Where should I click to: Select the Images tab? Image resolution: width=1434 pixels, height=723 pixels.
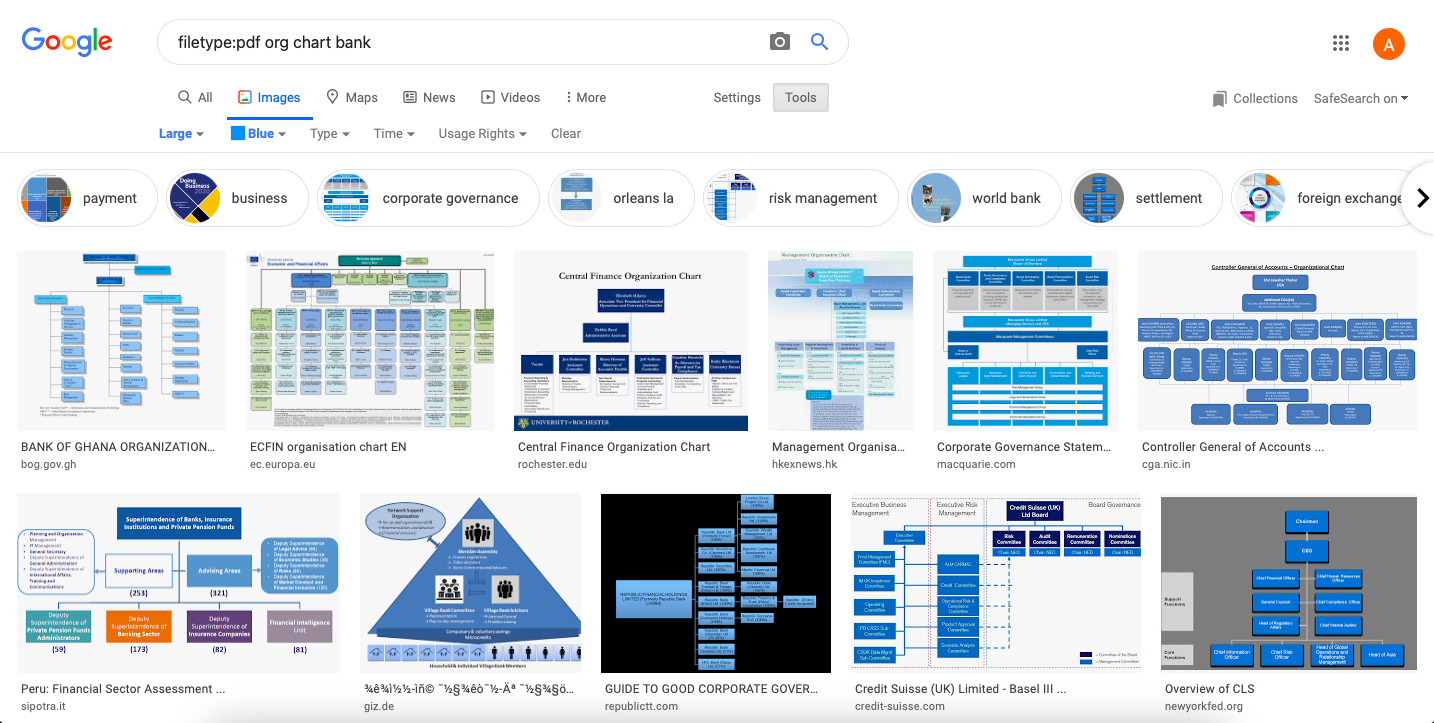pyautogui.click(x=269, y=97)
